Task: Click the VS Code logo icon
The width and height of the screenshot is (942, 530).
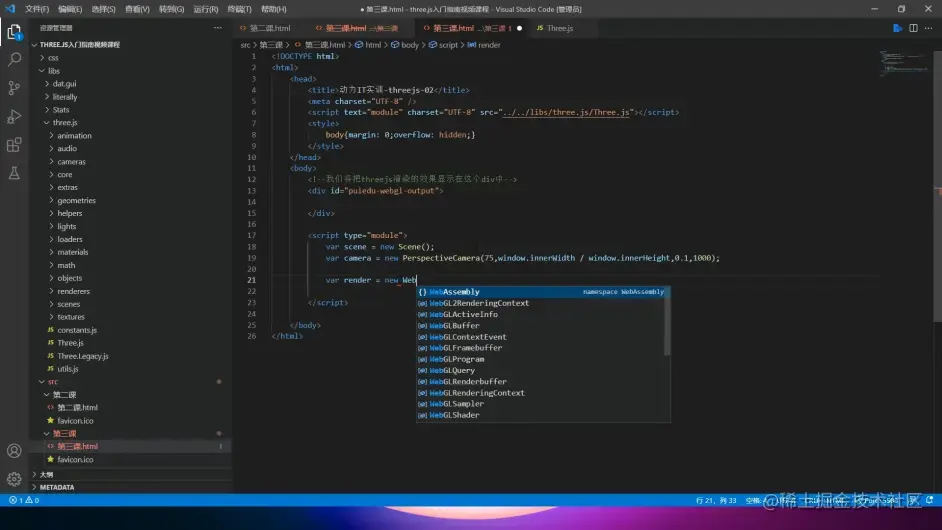Action: 10,9
